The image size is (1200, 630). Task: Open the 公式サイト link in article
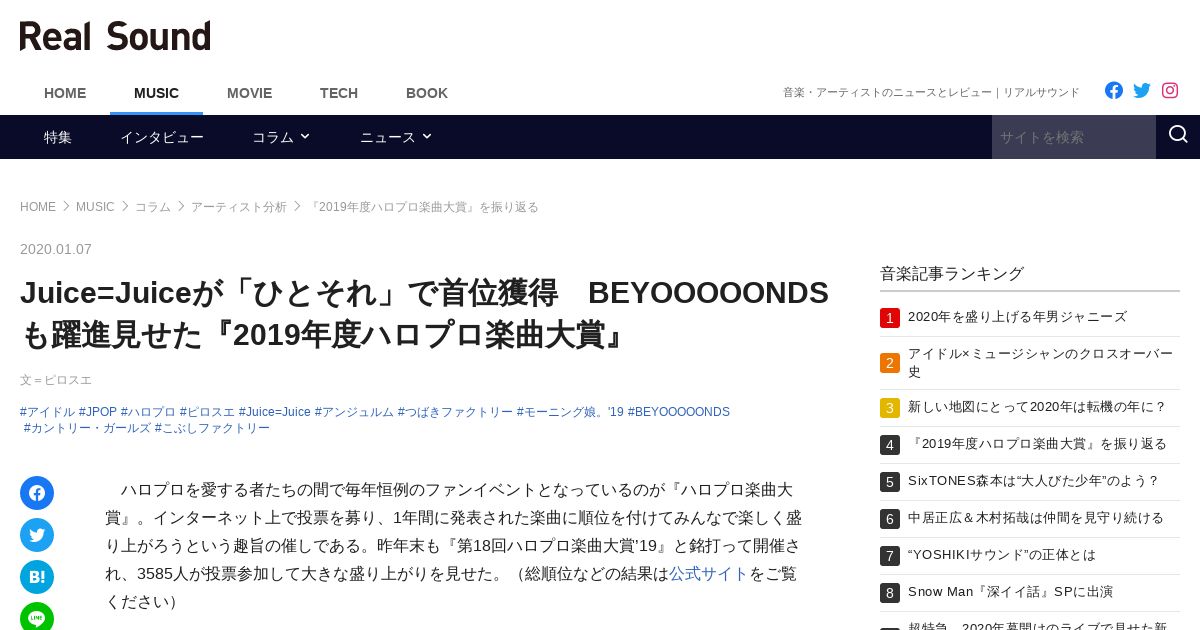click(708, 574)
